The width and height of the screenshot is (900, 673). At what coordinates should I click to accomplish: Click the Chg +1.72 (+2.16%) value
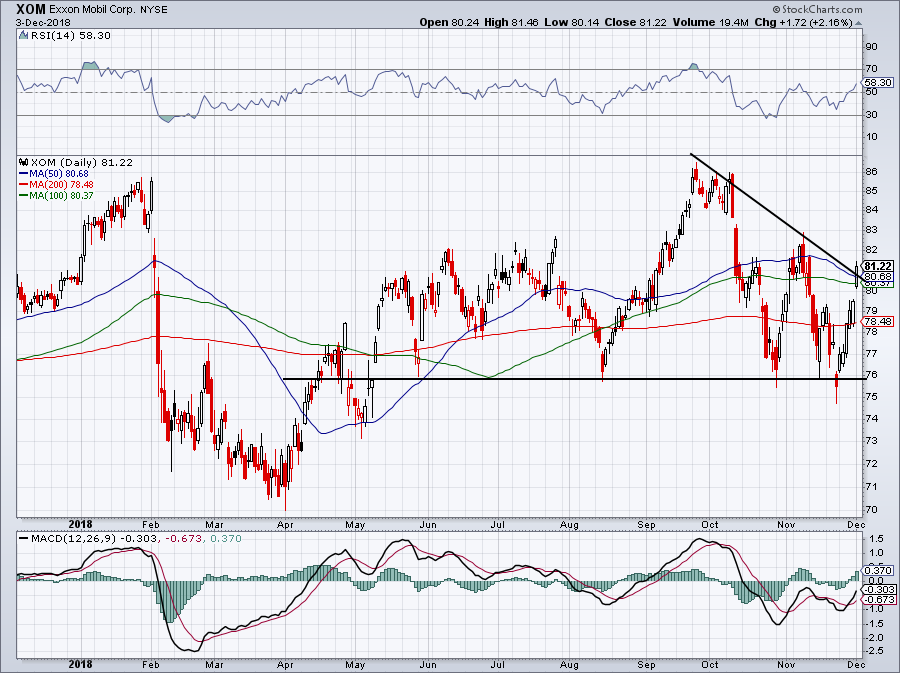pos(803,22)
